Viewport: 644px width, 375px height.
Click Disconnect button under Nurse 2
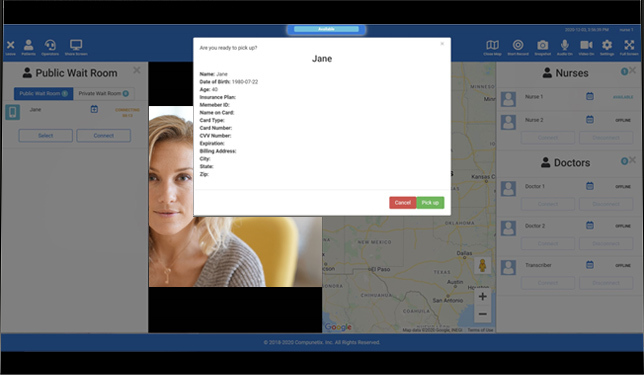click(x=606, y=138)
